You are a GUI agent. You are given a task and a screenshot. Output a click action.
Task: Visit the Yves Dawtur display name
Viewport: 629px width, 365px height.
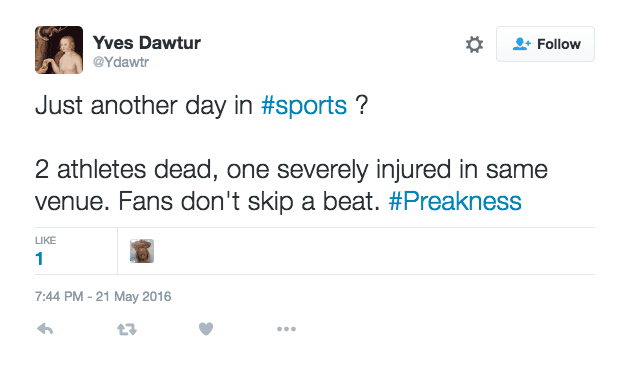[146, 43]
